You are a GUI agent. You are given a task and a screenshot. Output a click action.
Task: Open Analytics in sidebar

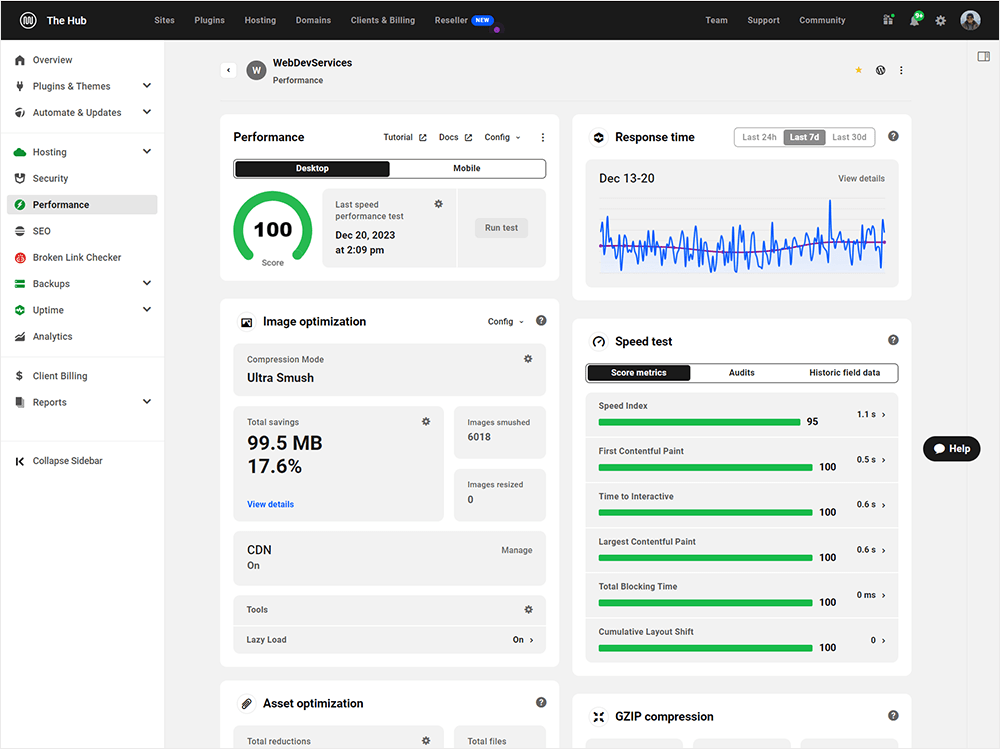point(82,337)
